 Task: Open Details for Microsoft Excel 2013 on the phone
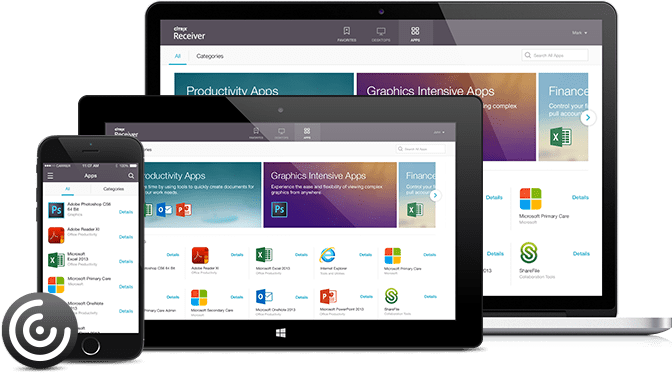click(x=126, y=262)
